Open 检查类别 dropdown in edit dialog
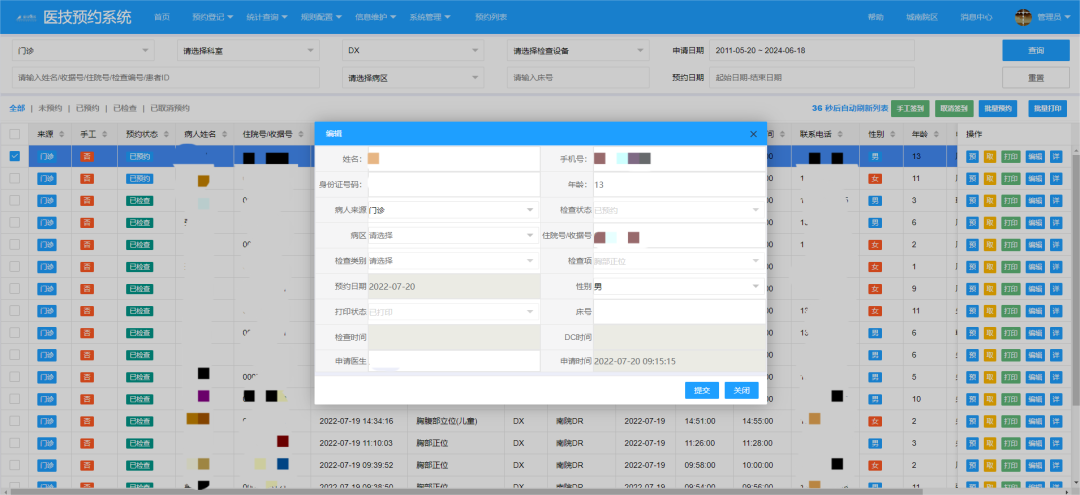This screenshot has width=1080, height=495. tap(453, 260)
